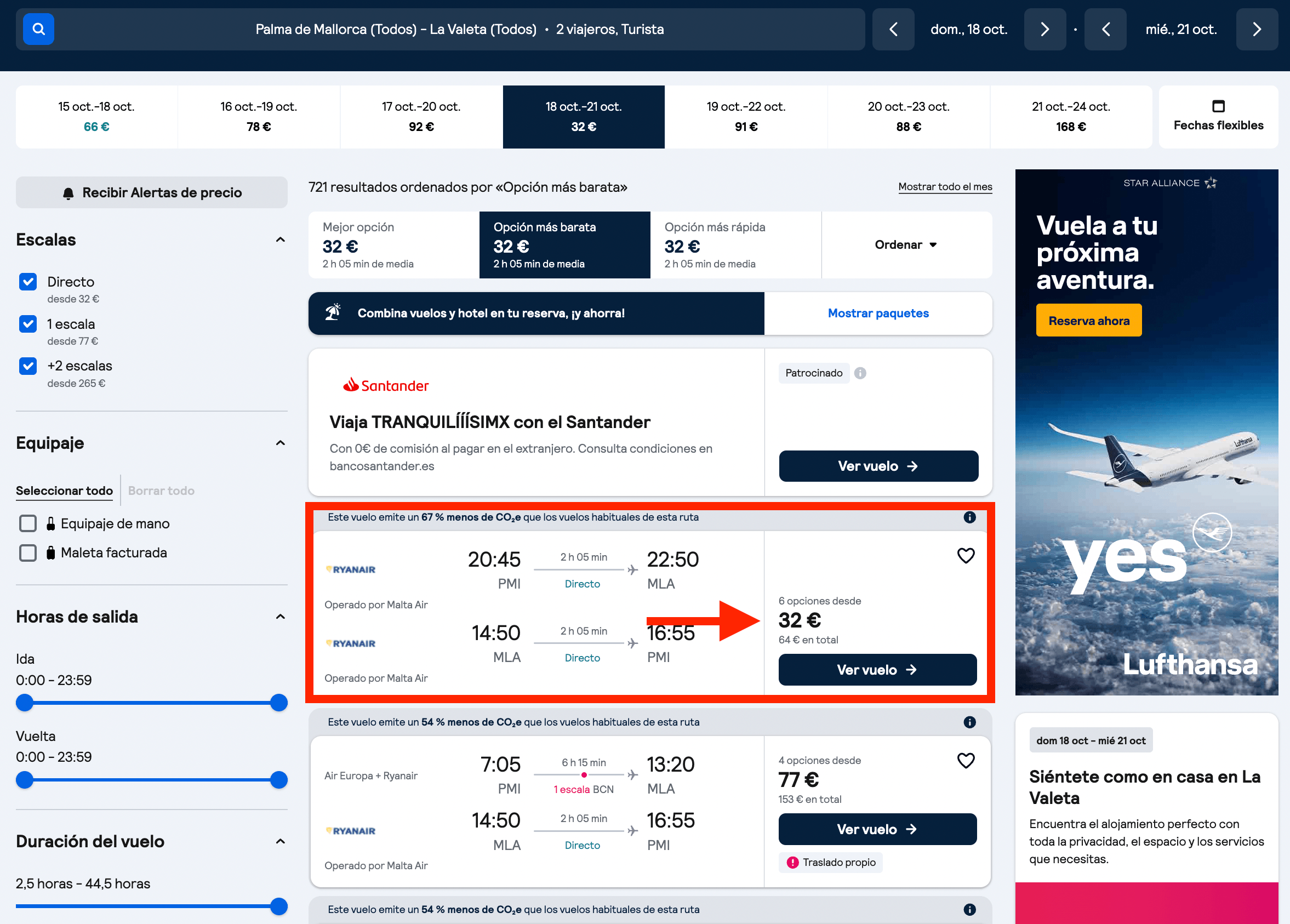The width and height of the screenshot is (1290, 924).
Task: Save the 77 € flight with heart icon
Action: pos(966,760)
